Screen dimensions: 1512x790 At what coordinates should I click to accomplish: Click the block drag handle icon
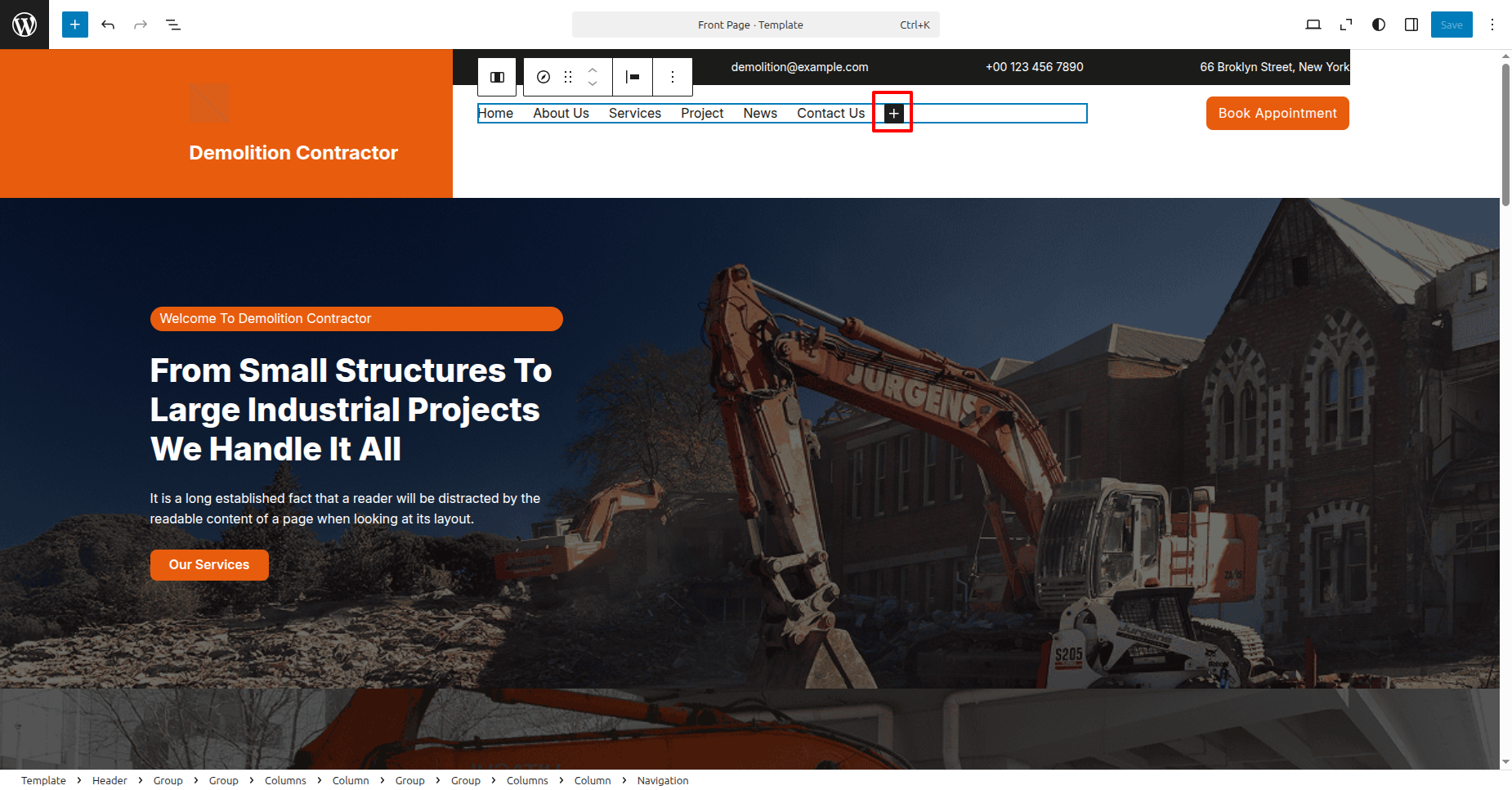tap(568, 77)
